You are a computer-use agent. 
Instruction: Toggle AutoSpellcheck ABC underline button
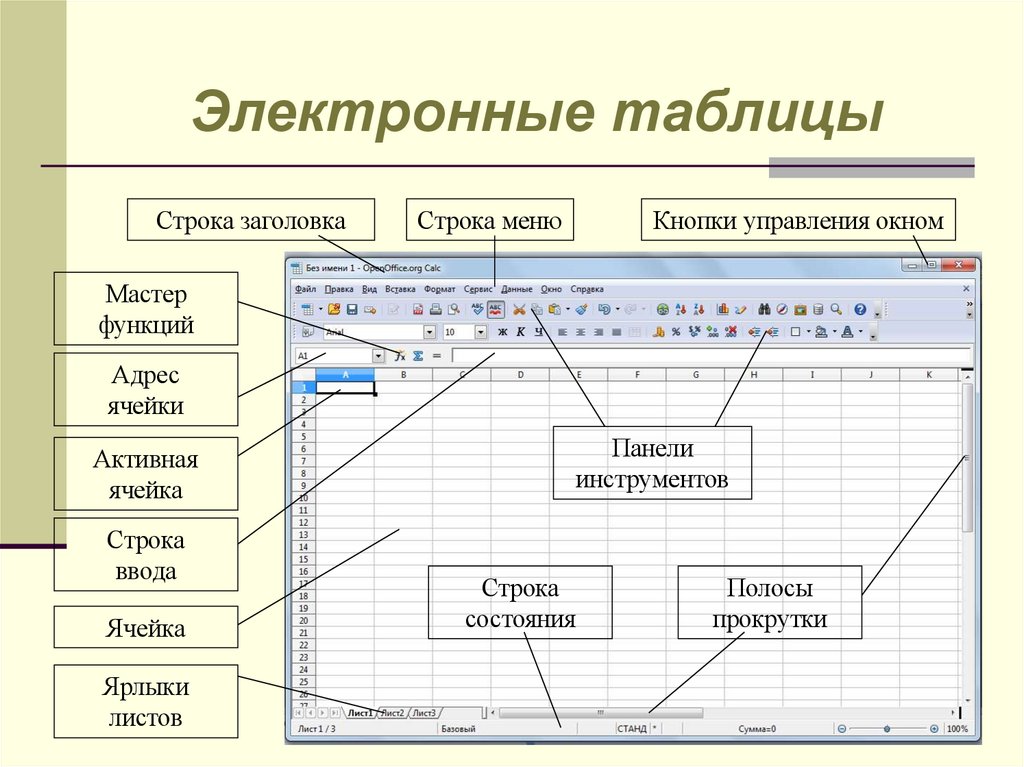pyautogui.click(x=496, y=309)
